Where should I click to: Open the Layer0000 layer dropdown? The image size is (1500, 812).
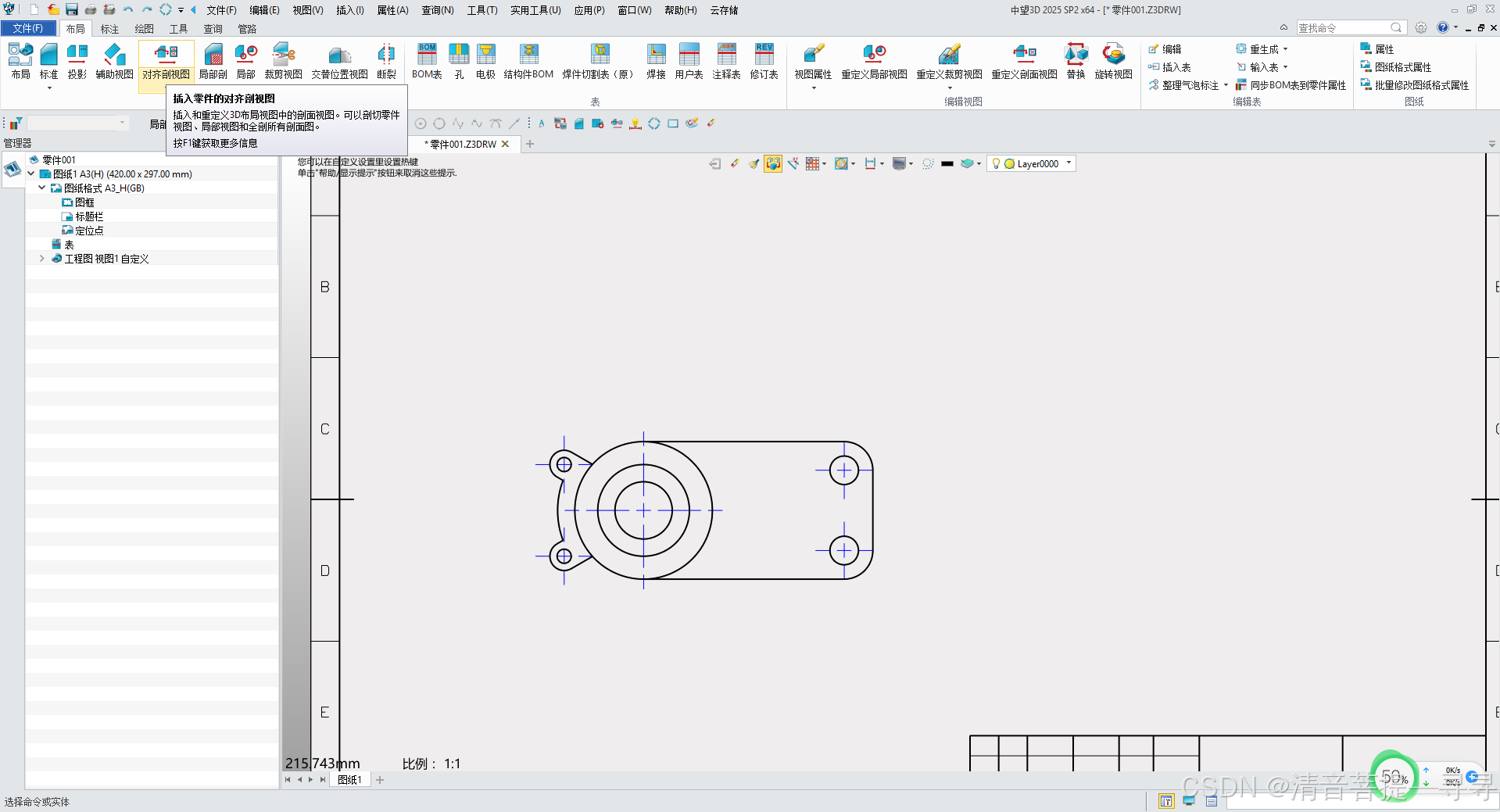1069,163
